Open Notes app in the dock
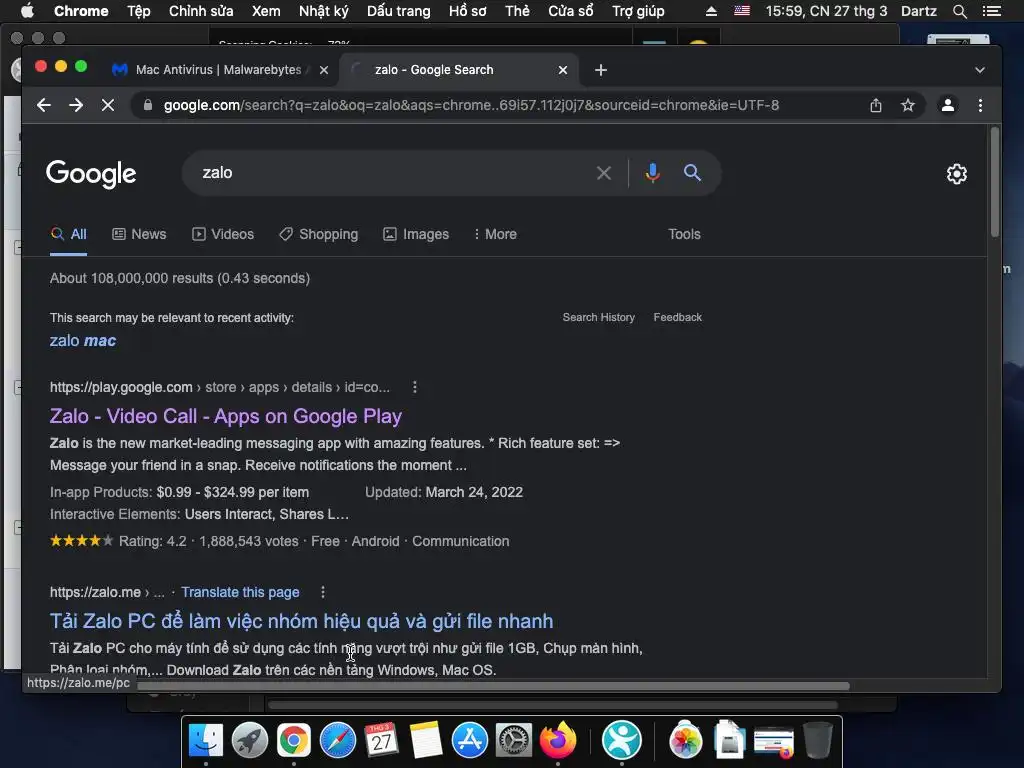Viewport: 1024px width, 768px height. coord(426,741)
